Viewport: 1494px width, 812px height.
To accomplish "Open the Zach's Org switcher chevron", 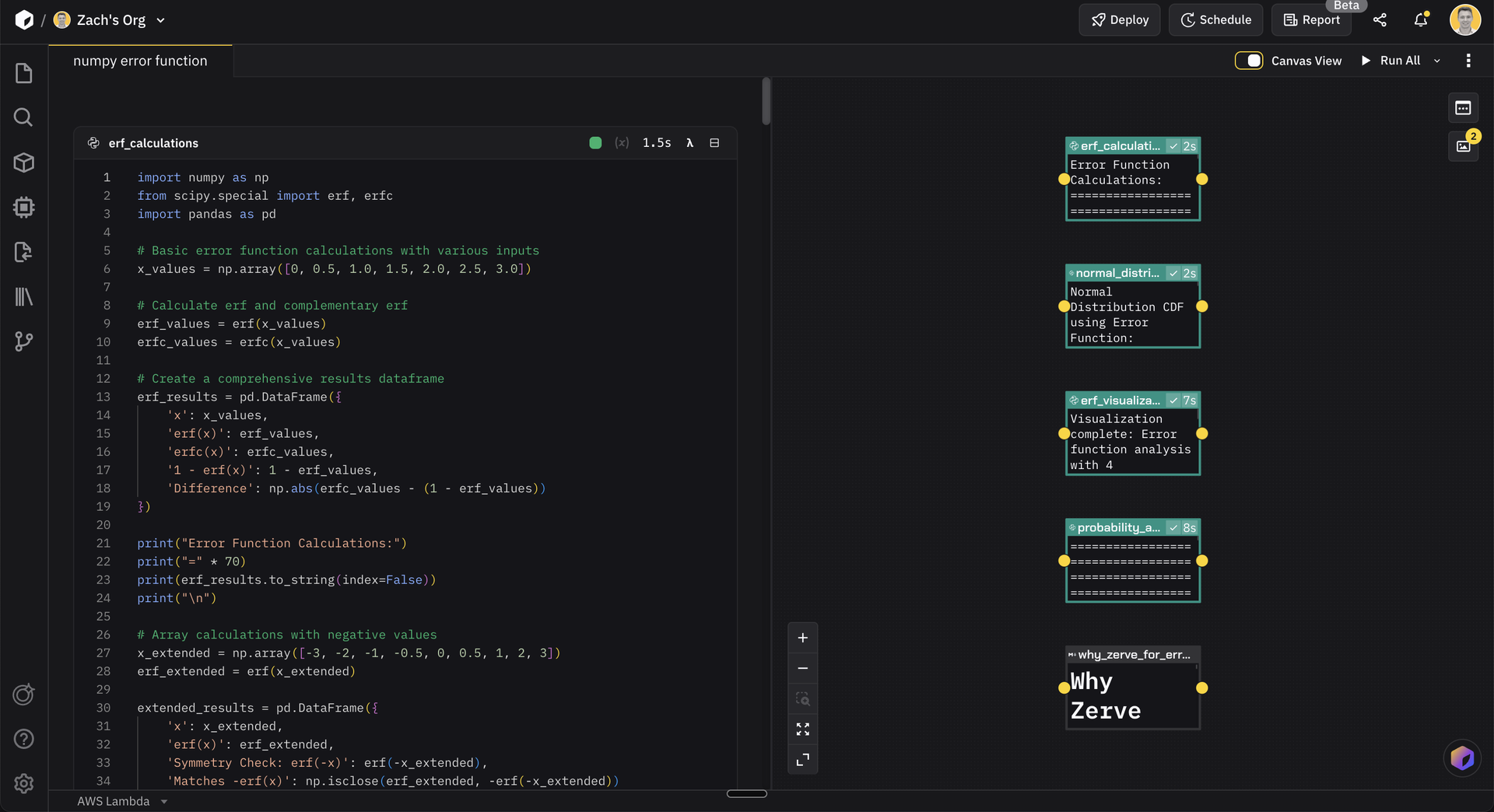I will (160, 20).
